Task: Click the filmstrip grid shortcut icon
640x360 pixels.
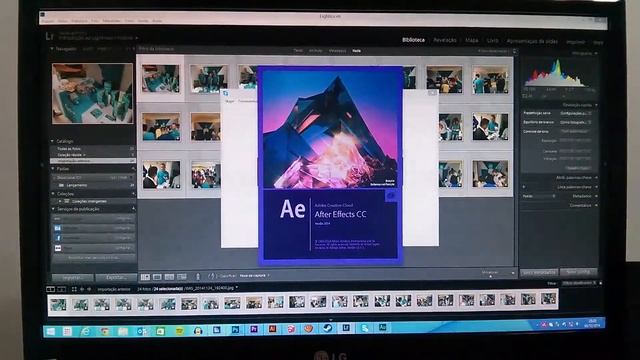Action: [x=74, y=289]
